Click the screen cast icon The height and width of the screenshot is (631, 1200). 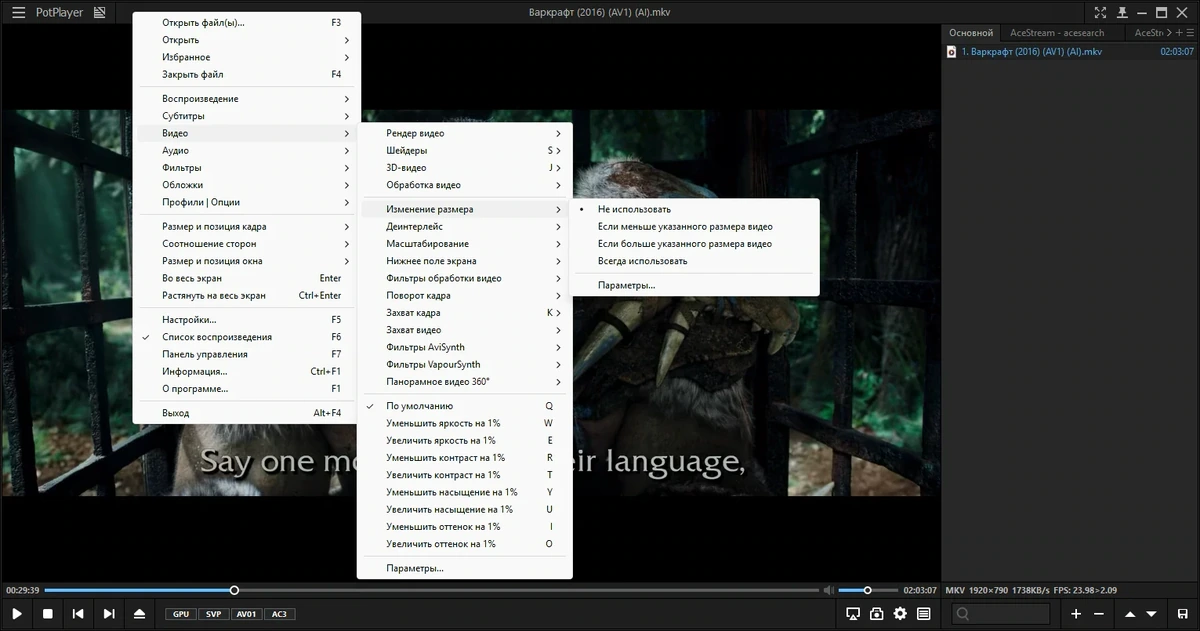click(x=853, y=613)
